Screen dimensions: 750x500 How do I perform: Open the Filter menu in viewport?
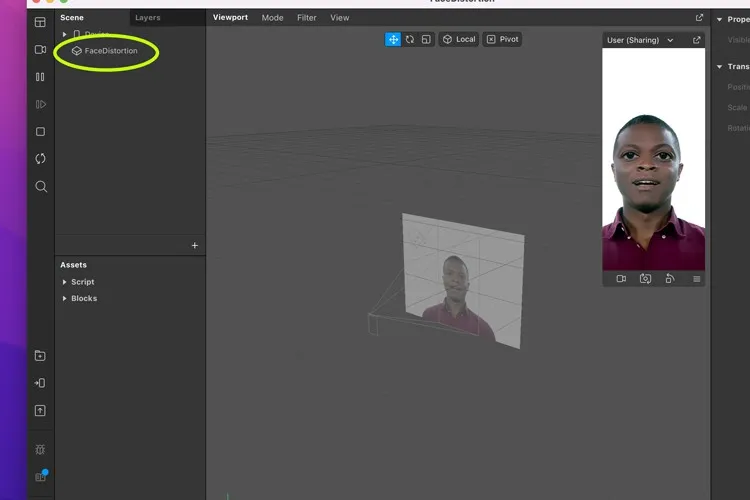(x=306, y=18)
